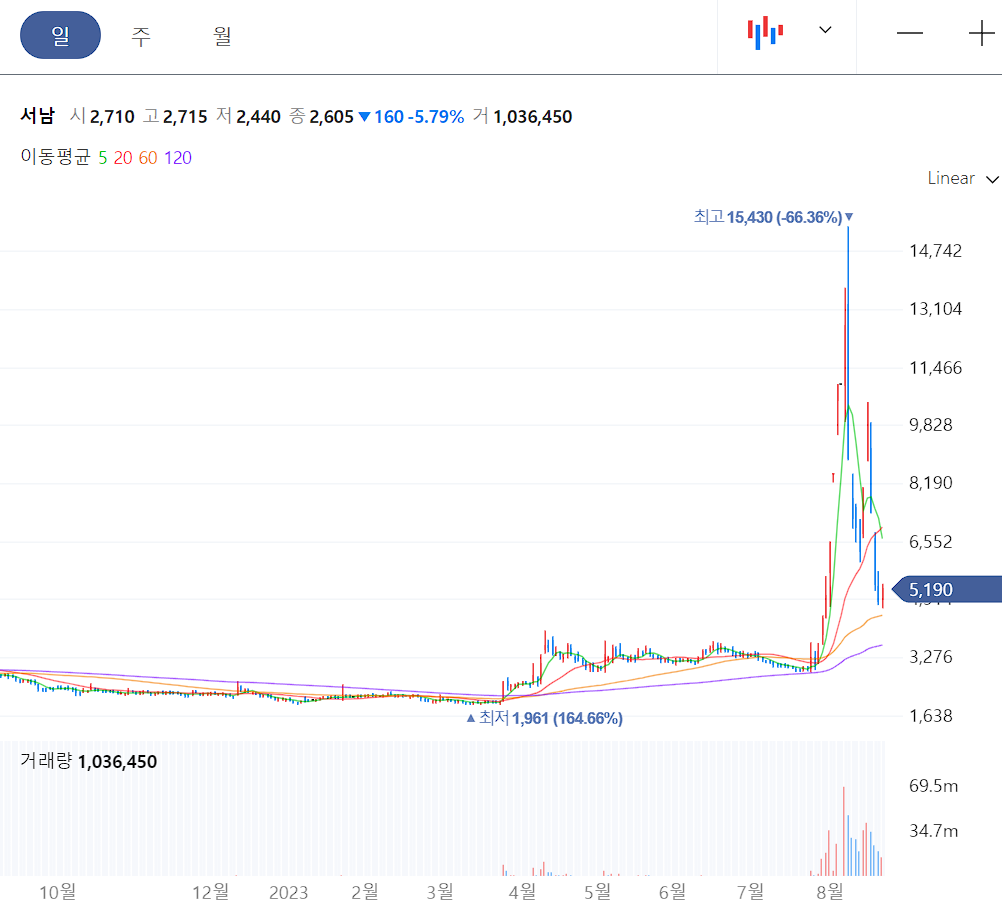Click the candlestick chart type icon
1002x915 pixels.
coord(765,33)
